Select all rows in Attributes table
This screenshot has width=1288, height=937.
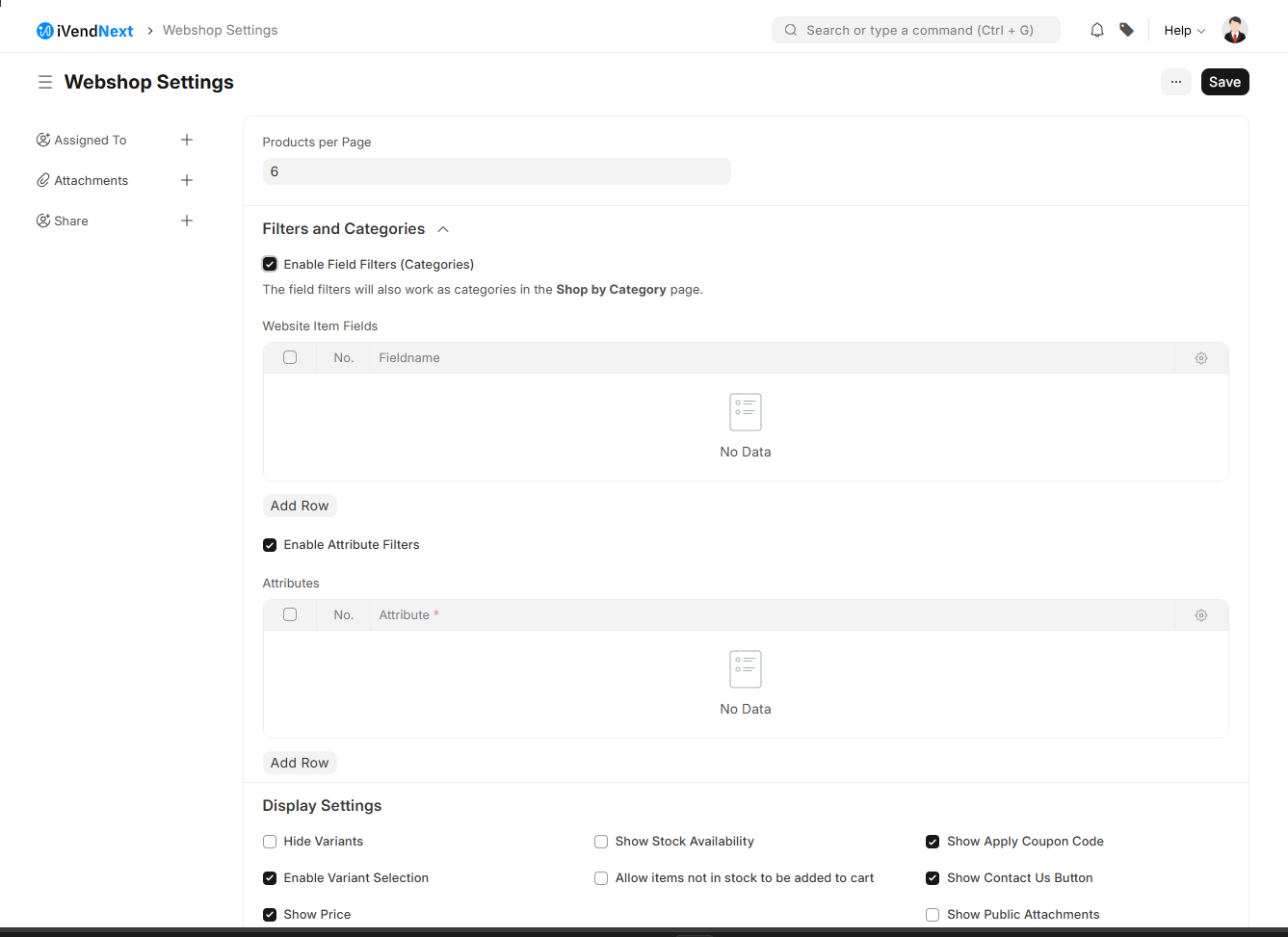pos(290,614)
